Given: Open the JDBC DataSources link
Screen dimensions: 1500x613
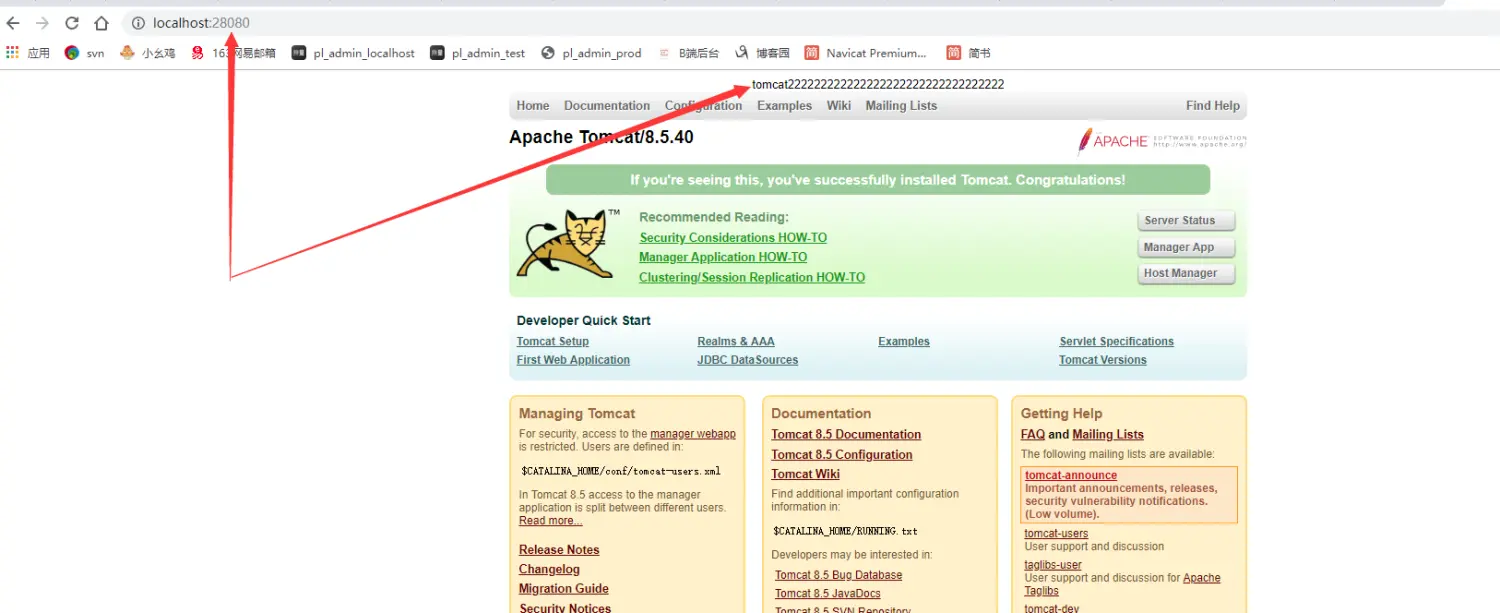Looking at the screenshot, I should (748, 360).
